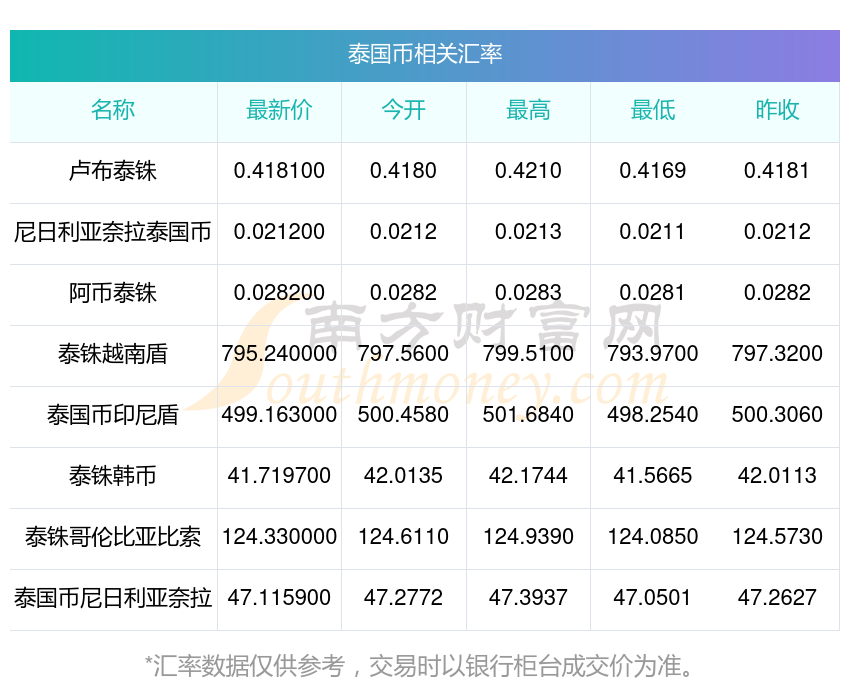The height and width of the screenshot is (698, 850).
Task: Click the 最高 column header
Action: tap(528, 110)
